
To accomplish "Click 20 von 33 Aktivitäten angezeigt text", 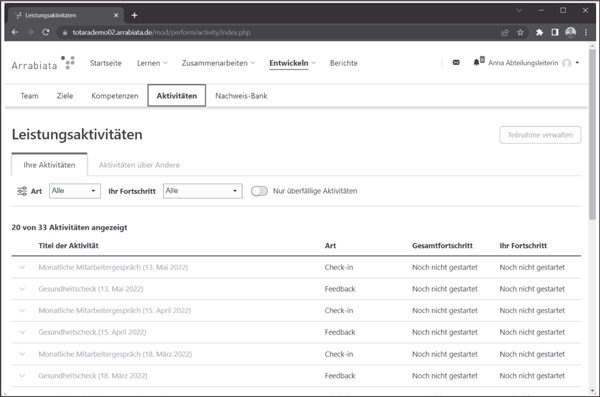I will point(69,227).
